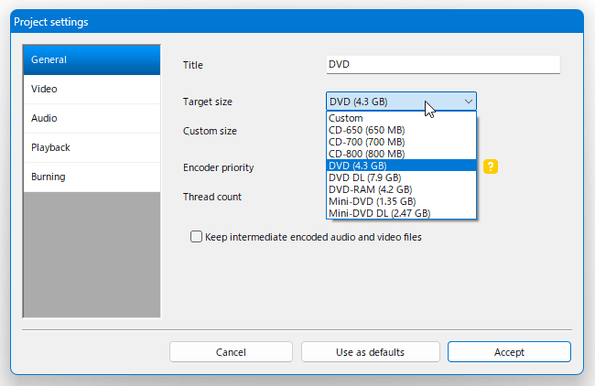Open the General settings category
595x386 pixels.
click(x=91, y=60)
